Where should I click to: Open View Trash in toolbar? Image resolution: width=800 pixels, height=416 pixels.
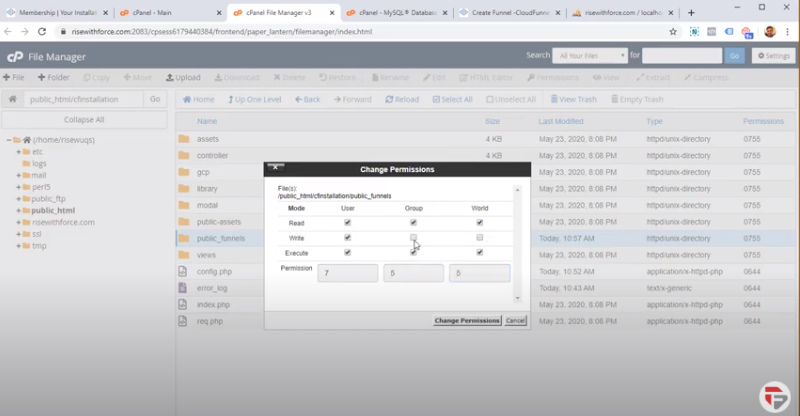coord(553,99)
